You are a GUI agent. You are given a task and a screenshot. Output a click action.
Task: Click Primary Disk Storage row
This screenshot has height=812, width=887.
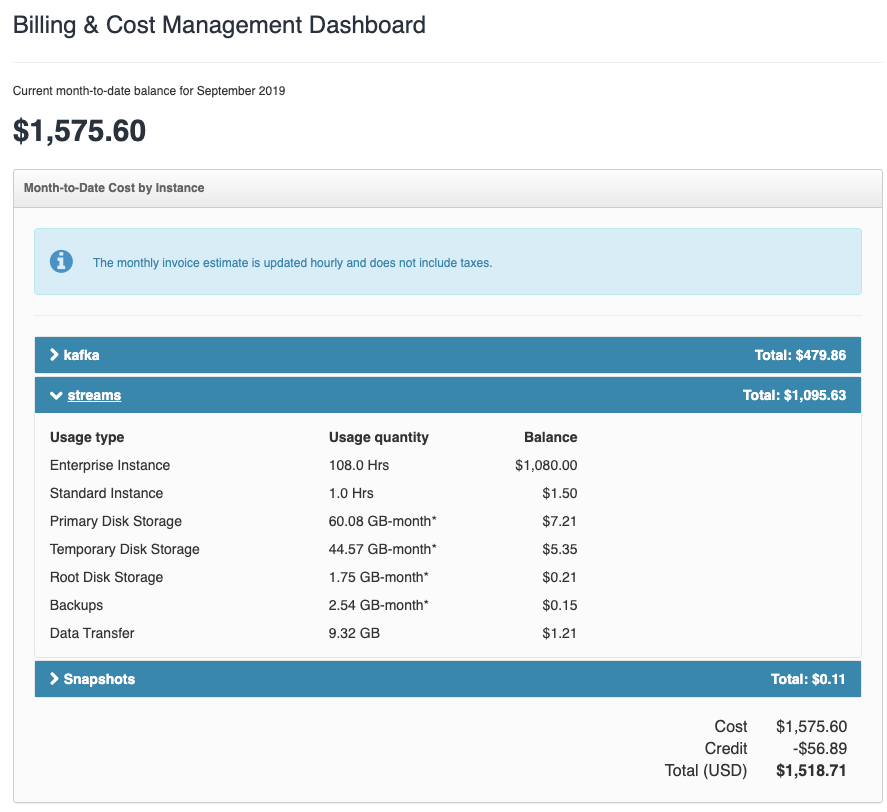click(313, 521)
